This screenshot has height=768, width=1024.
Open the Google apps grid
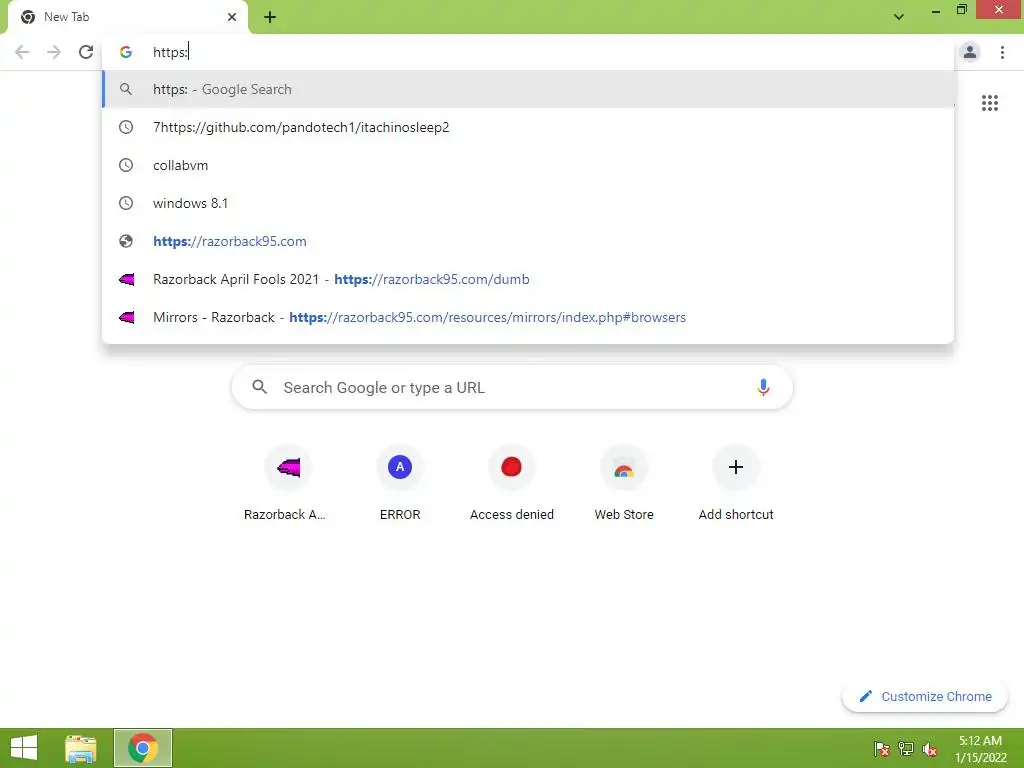(x=989, y=103)
